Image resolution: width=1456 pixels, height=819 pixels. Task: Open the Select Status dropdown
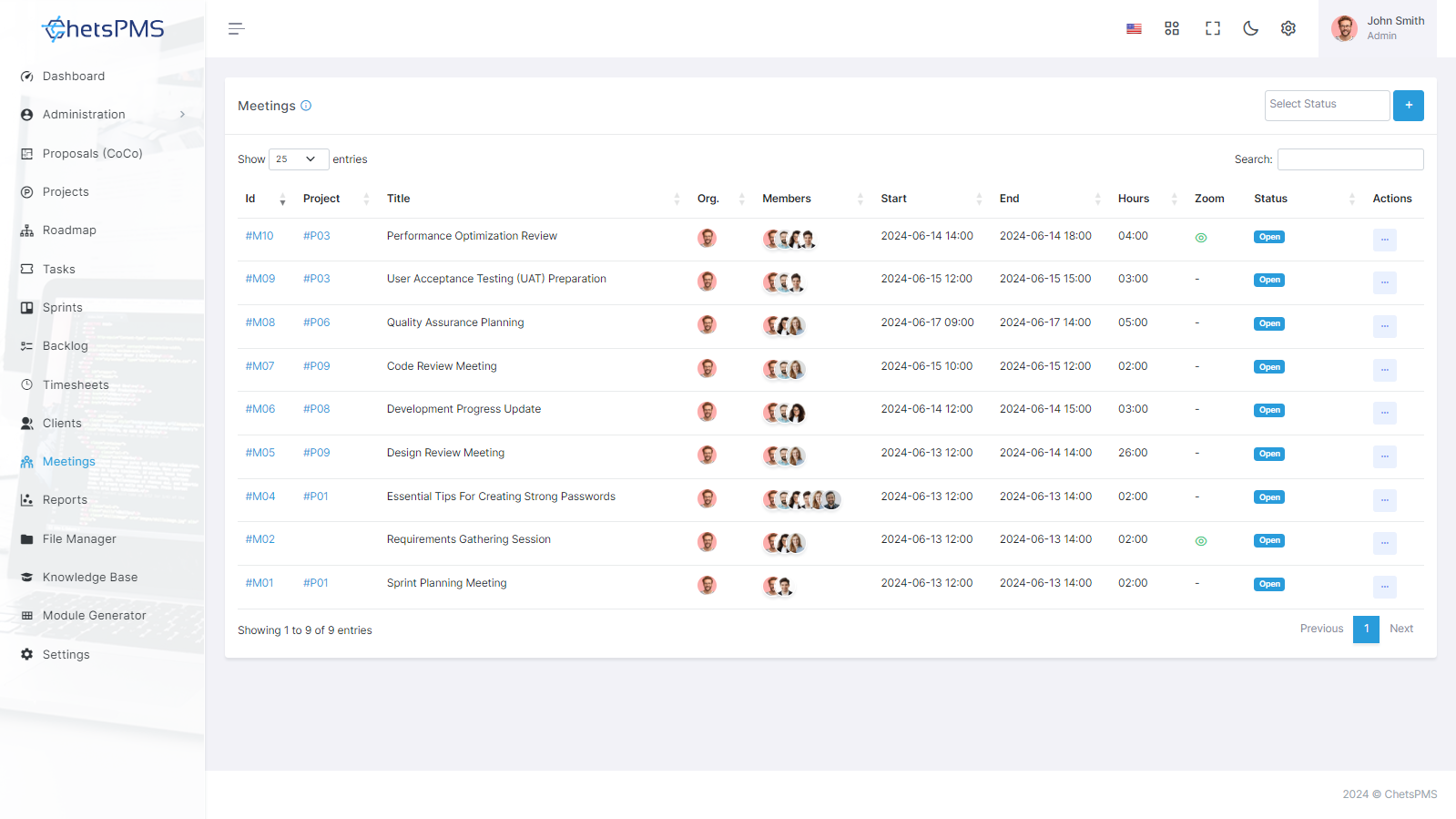click(x=1327, y=106)
